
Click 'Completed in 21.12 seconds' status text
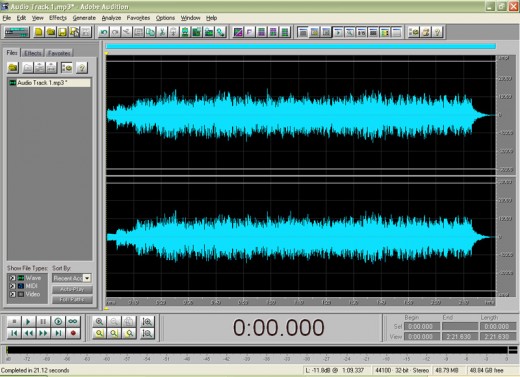(35, 370)
